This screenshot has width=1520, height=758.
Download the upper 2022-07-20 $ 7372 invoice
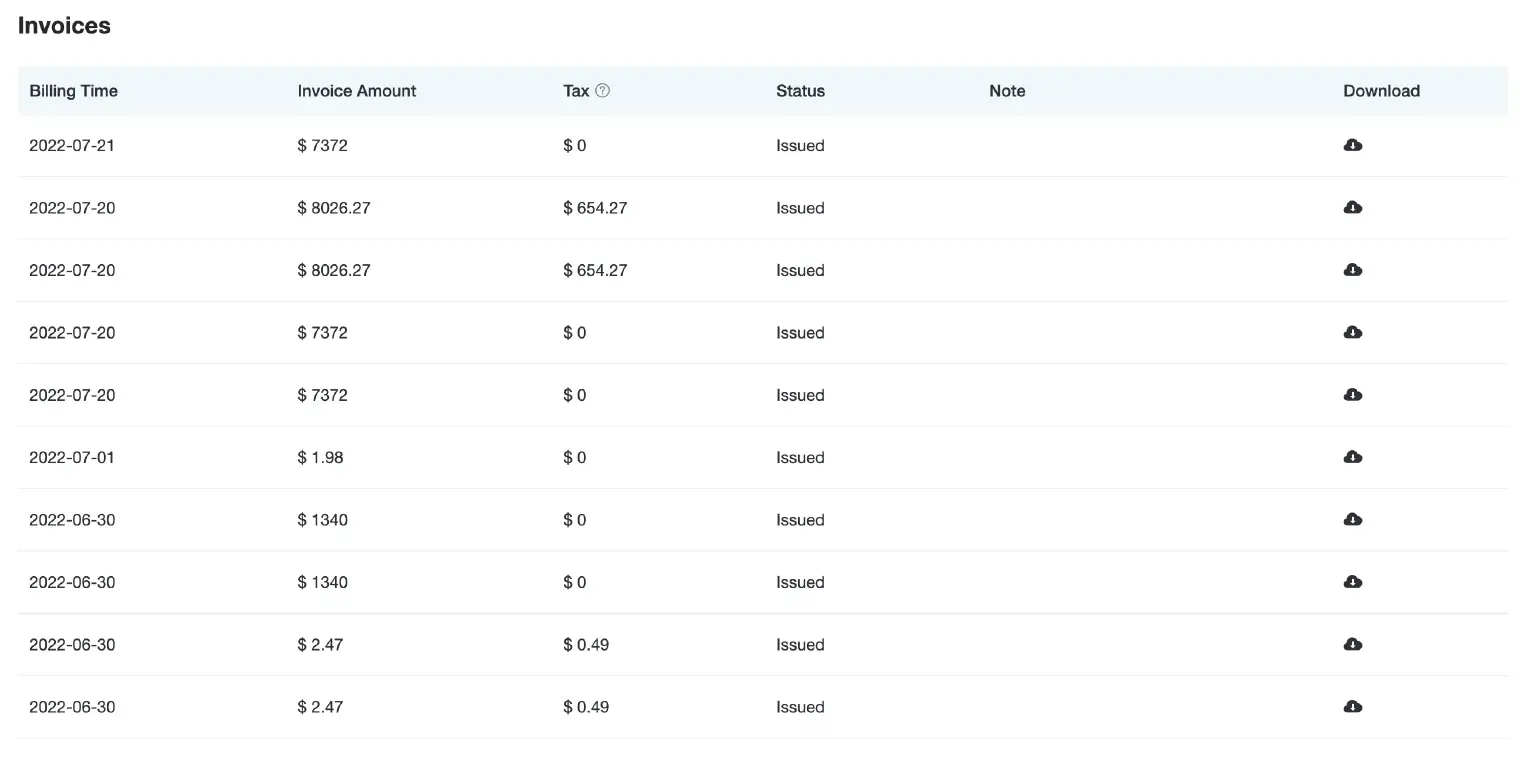tap(1352, 332)
